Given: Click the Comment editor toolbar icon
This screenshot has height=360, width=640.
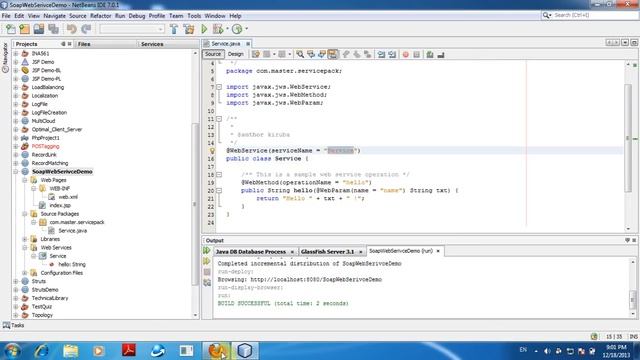Looking at the screenshot, I should coord(430,54).
